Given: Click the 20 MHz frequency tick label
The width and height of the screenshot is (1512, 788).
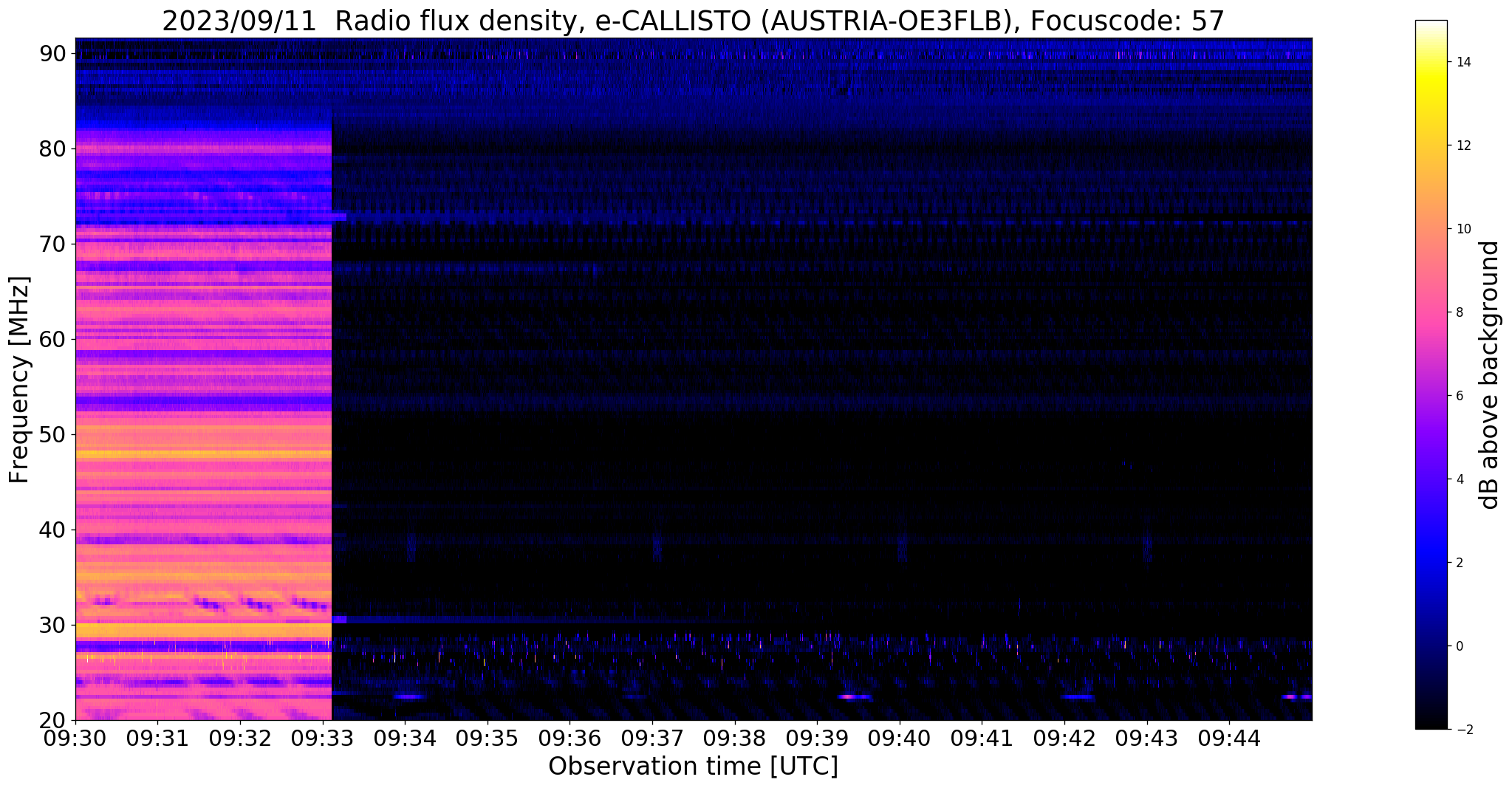Looking at the screenshot, I should [53, 721].
